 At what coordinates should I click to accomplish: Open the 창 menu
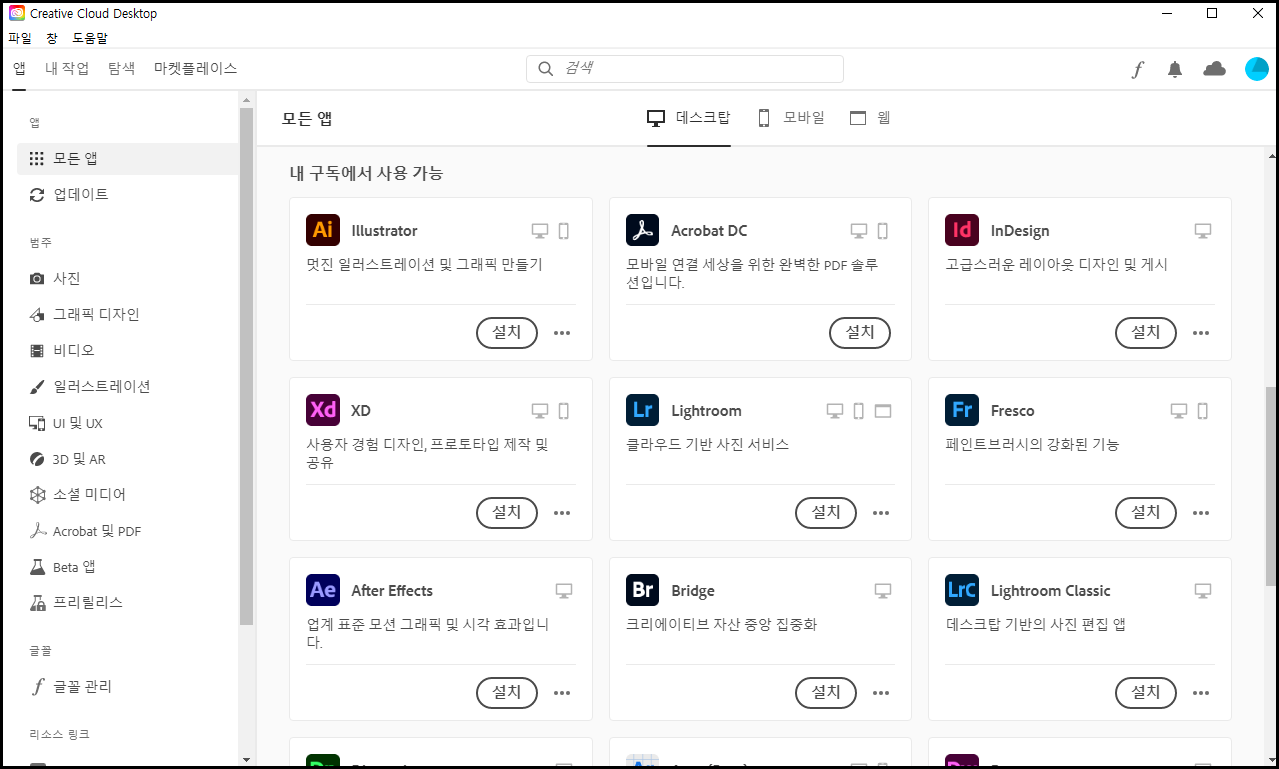coord(52,38)
